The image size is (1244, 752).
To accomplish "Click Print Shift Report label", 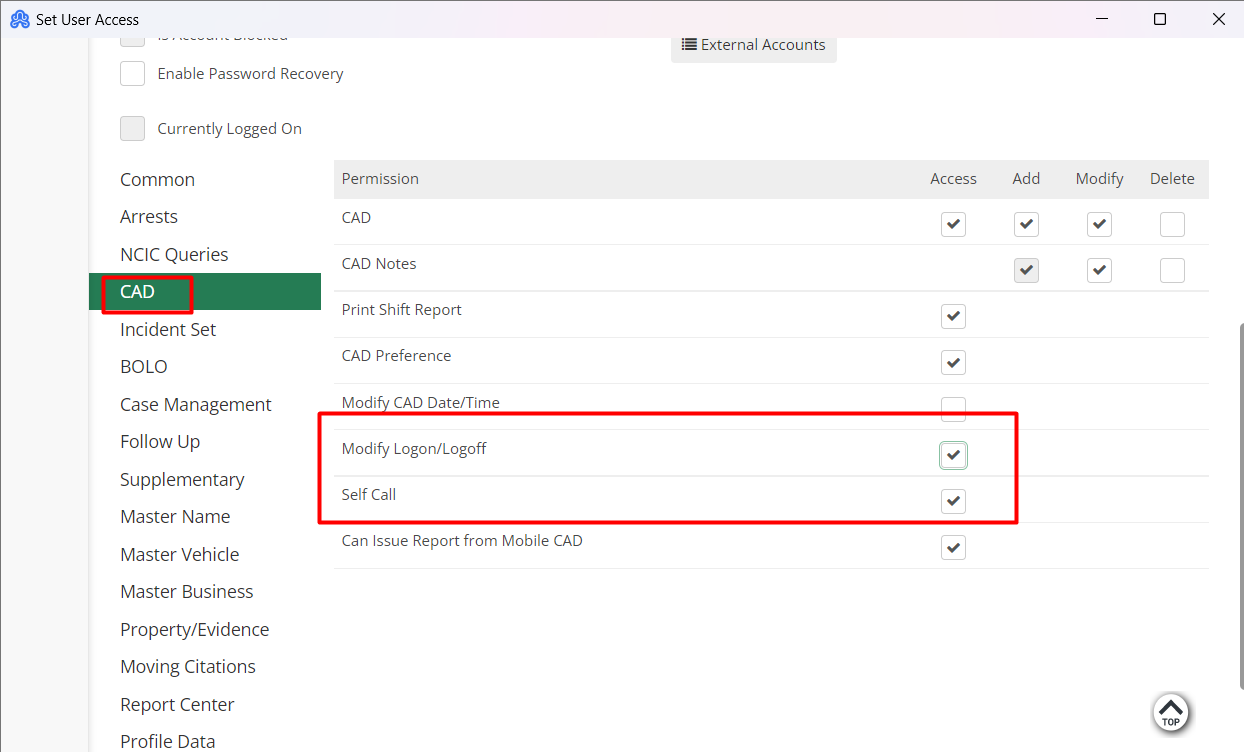I will (x=402, y=310).
